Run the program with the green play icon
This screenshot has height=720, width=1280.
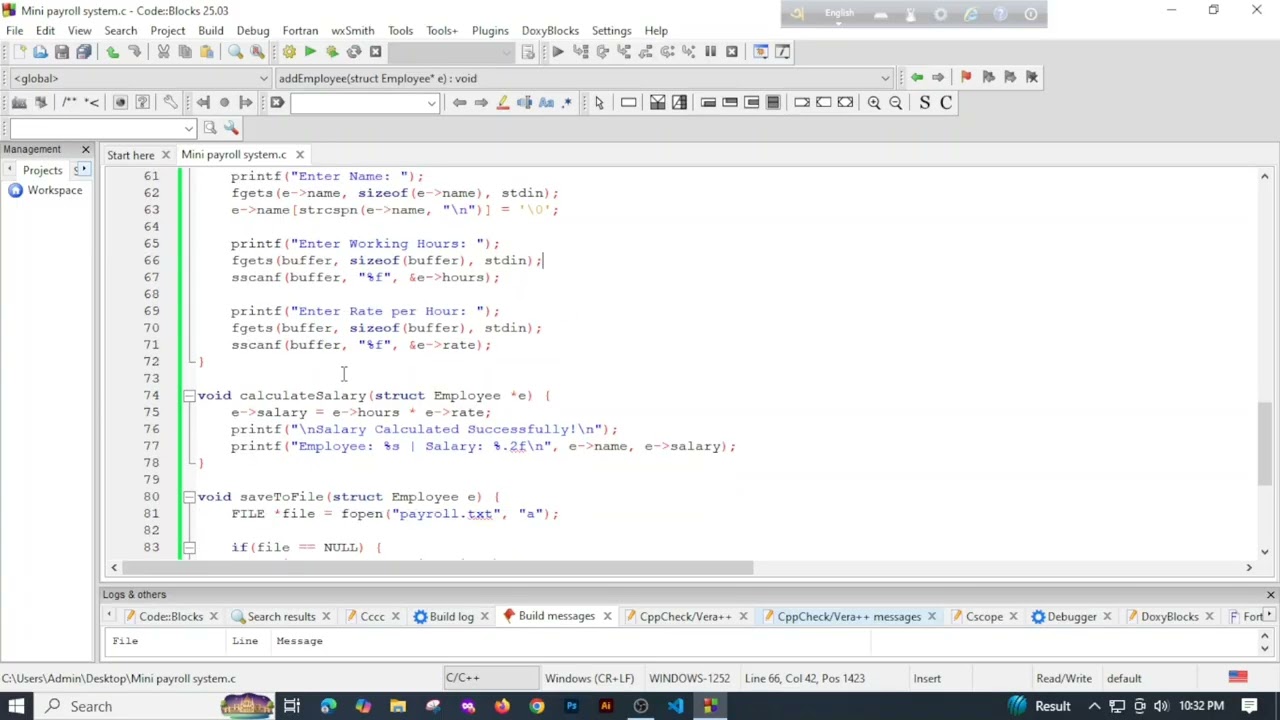310,52
